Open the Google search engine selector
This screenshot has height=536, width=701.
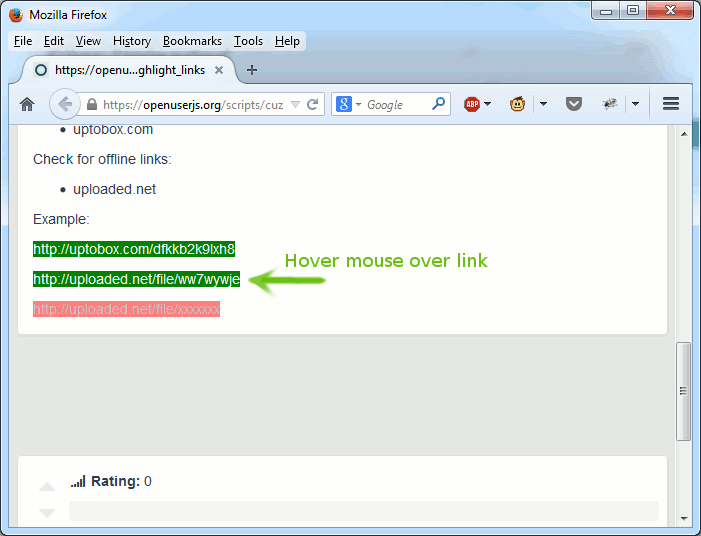(x=348, y=105)
